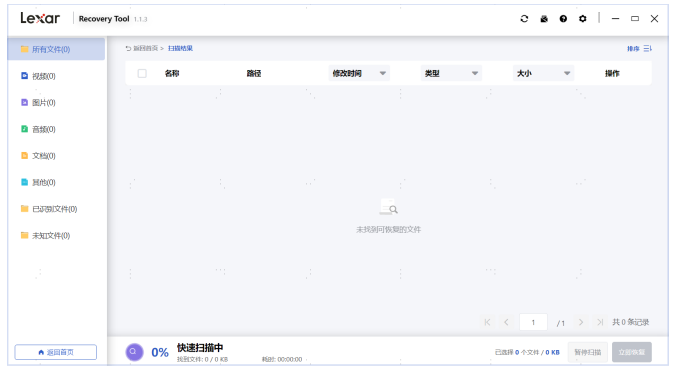Go to next page arrow
676x373 pixels.
tap(581, 322)
